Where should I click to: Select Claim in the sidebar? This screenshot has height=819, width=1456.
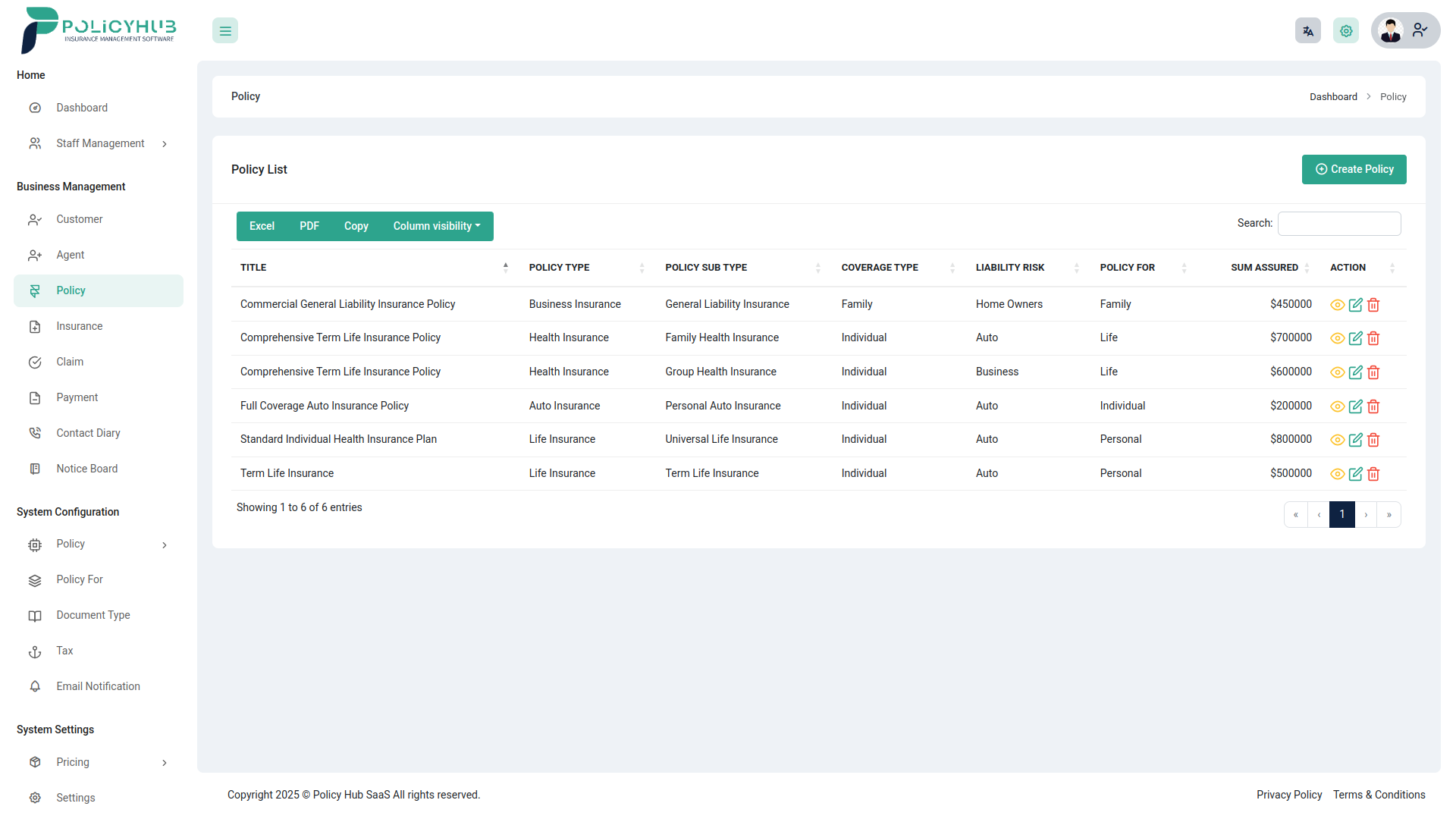pos(69,362)
